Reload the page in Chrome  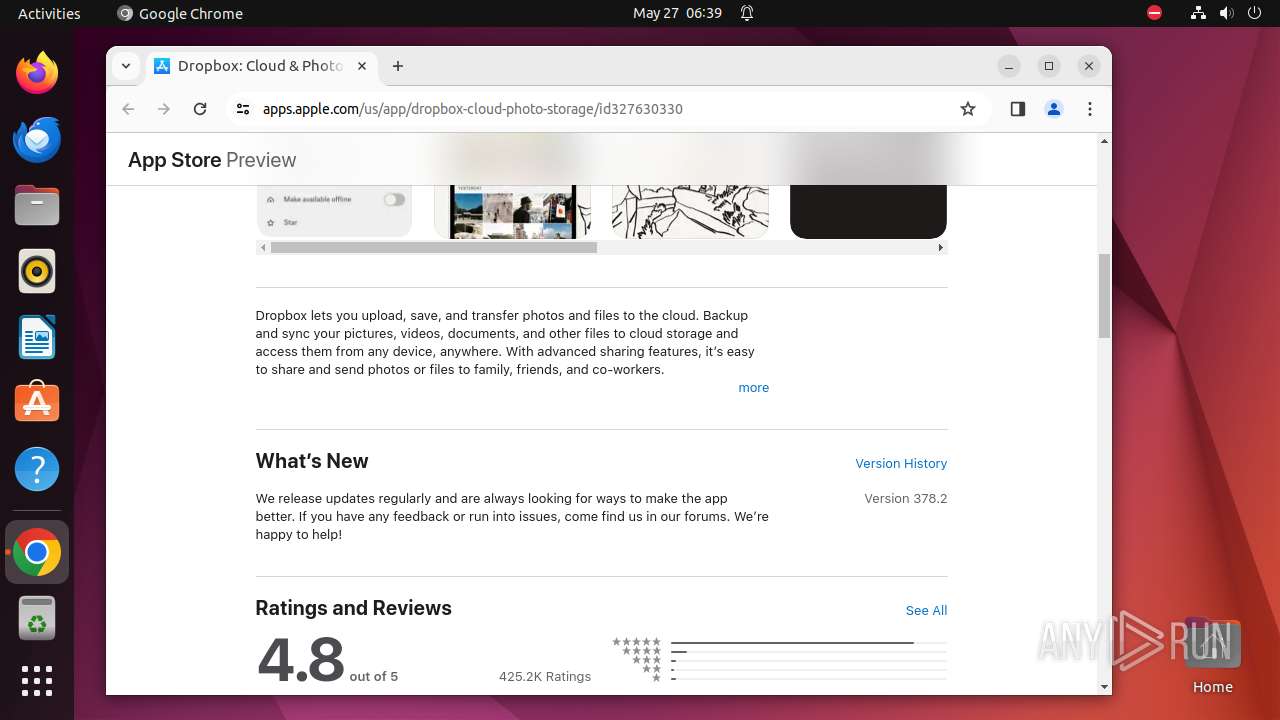click(x=200, y=109)
